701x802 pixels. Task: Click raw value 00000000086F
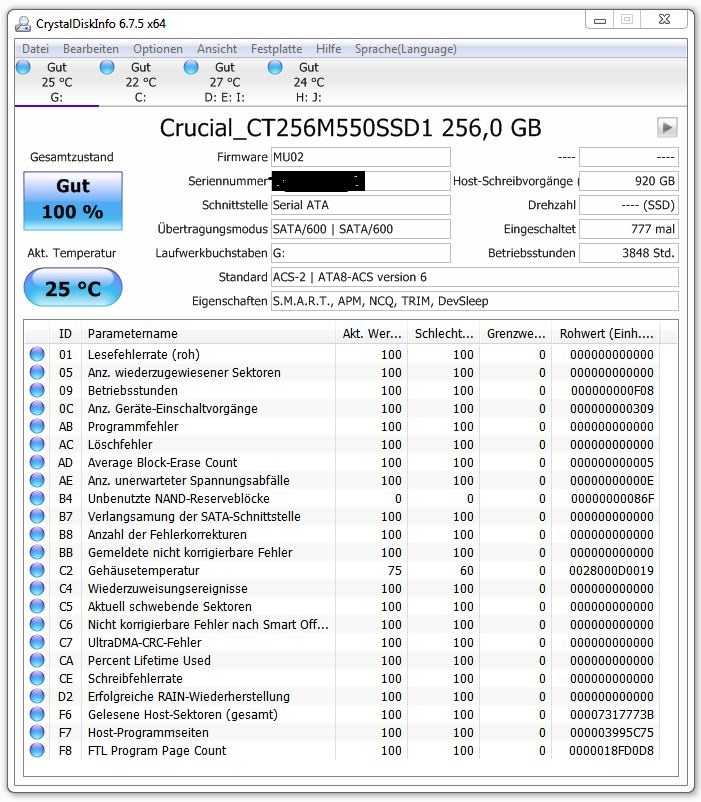[x=613, y=498]
